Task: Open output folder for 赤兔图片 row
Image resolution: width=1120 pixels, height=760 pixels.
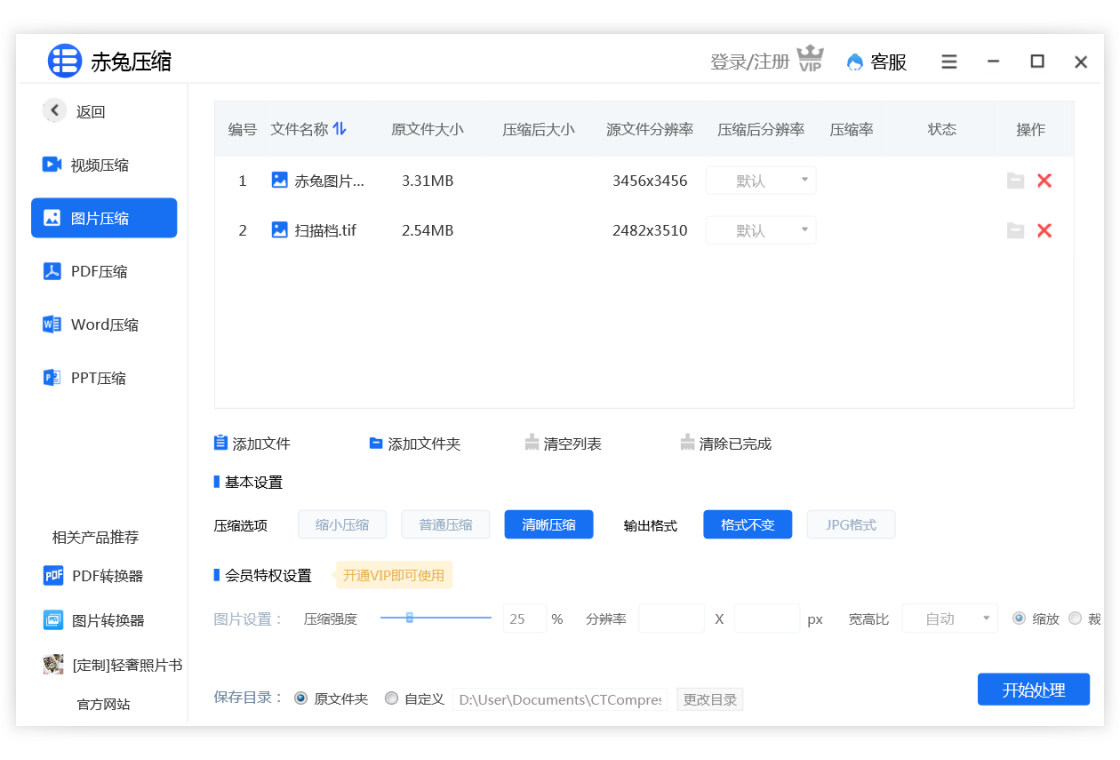Action: click(x=1015, y=181)
